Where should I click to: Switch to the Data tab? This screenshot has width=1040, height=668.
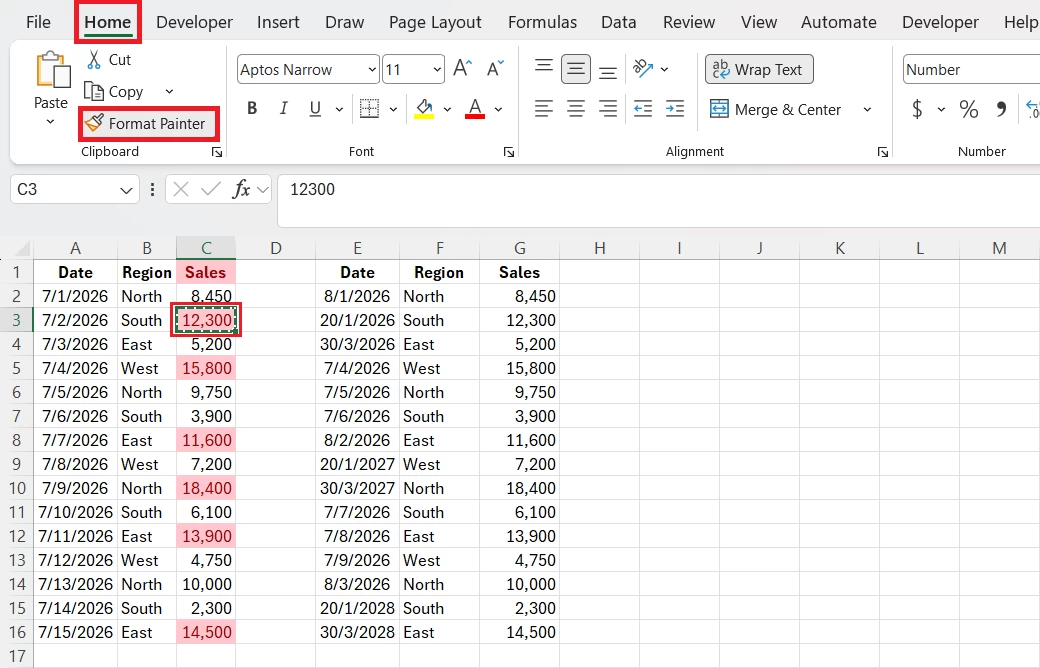pos(618,22)
